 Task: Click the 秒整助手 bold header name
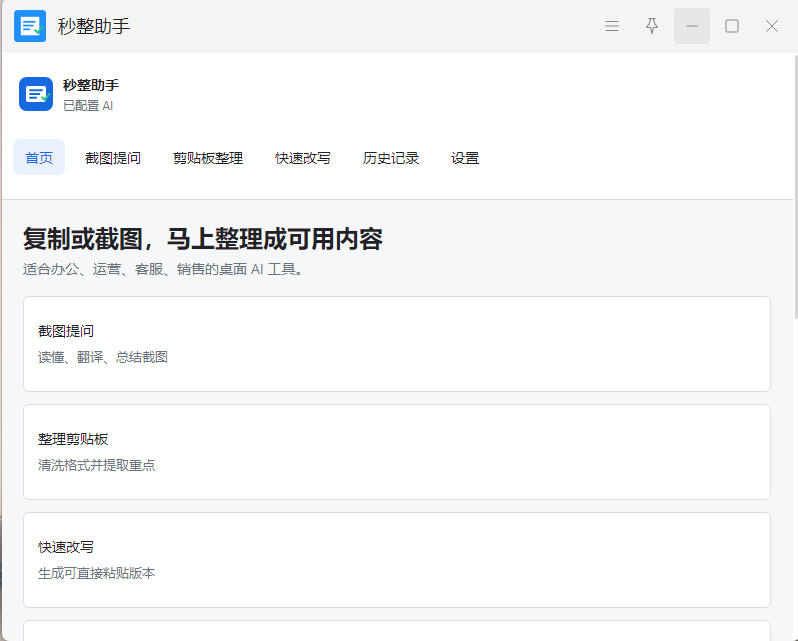(x=91, y=85)
